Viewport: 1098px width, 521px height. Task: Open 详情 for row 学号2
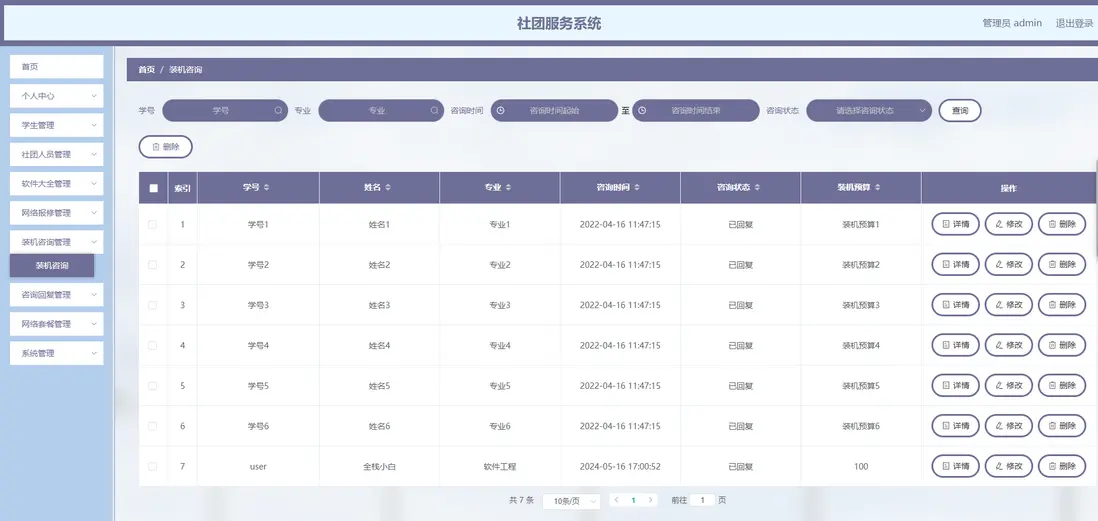955,265
